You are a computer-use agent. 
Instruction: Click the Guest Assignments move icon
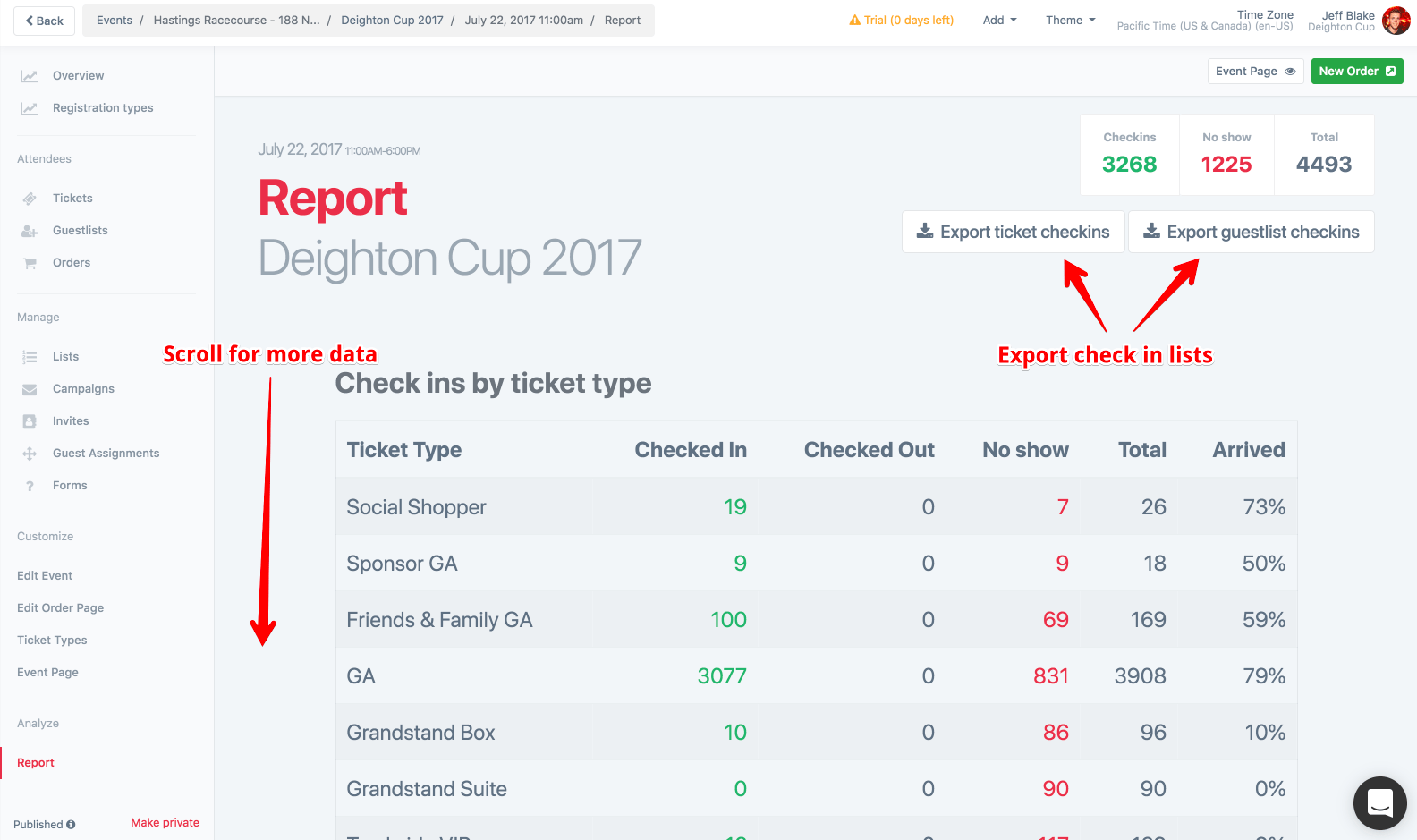(x=30, y=454)
